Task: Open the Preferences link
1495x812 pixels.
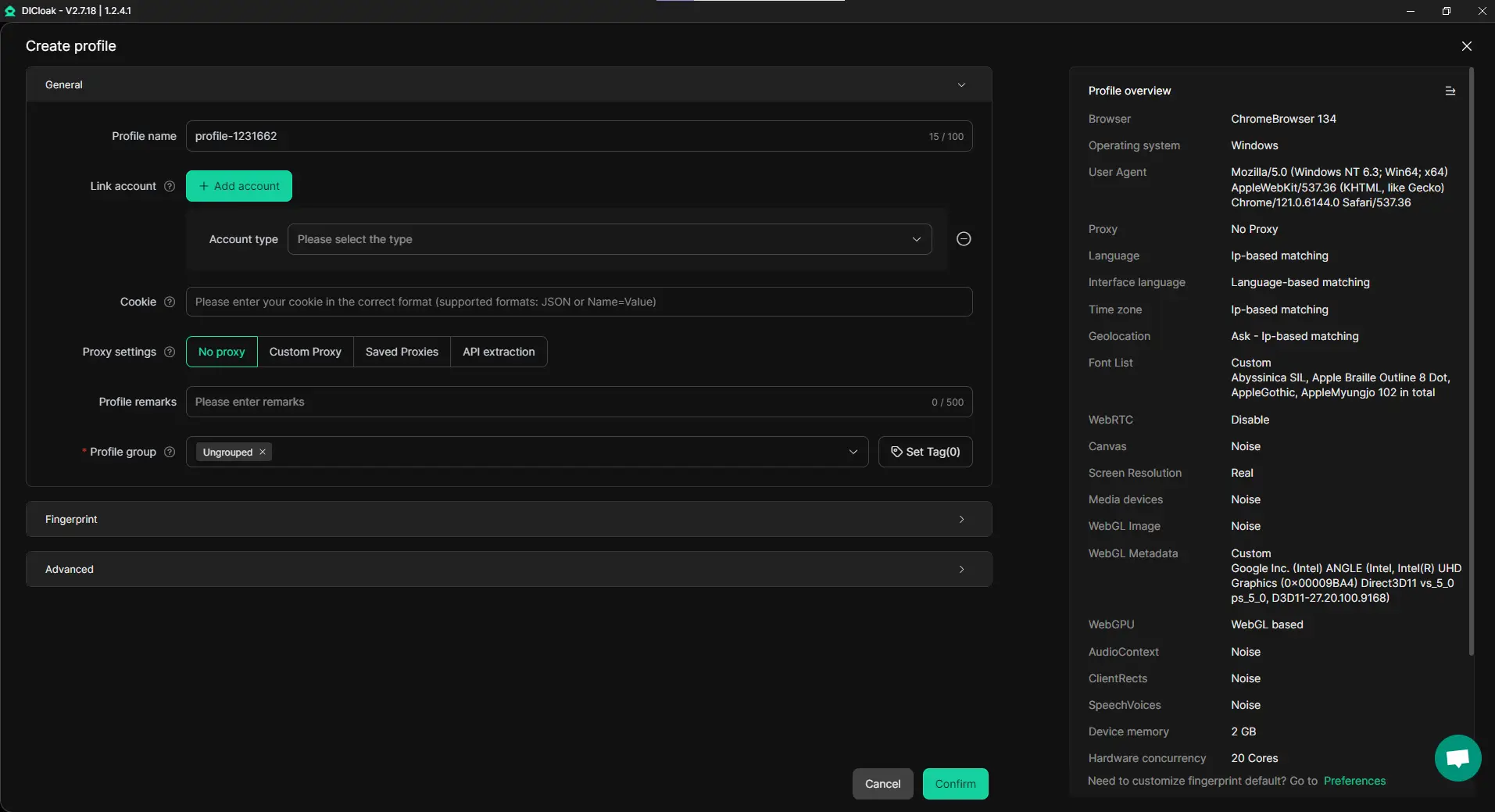Action: [1354, 781]
